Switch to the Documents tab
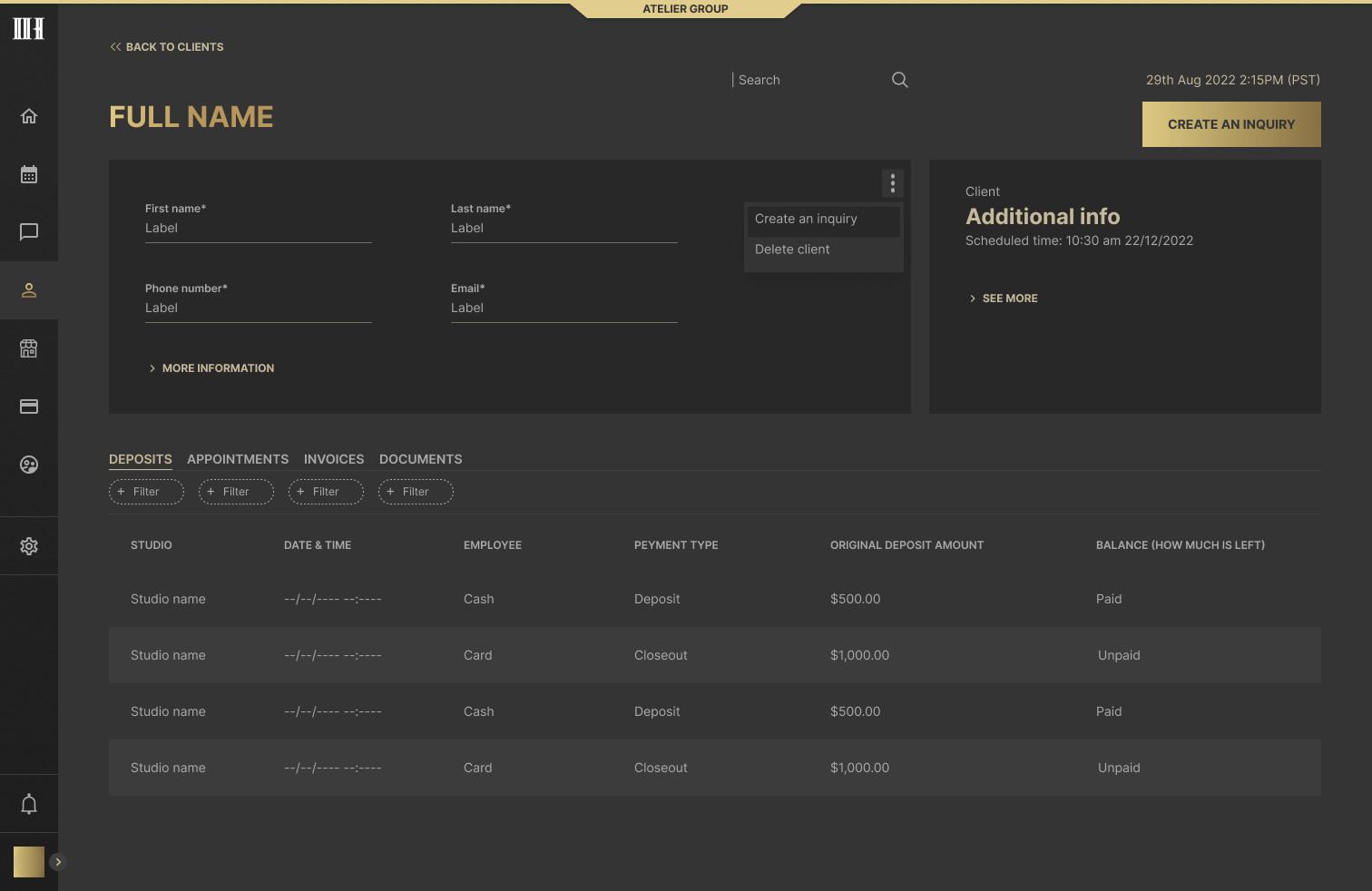 click(x=421, y=459)
